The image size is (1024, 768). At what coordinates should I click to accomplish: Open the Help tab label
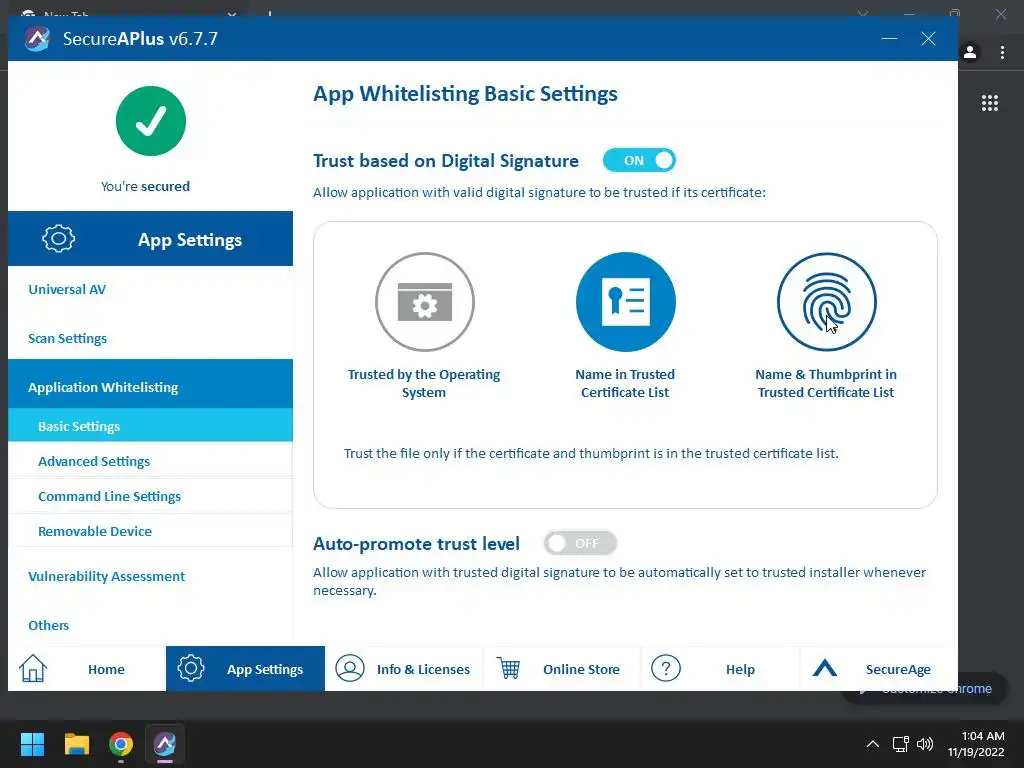(x=740, y=669)
